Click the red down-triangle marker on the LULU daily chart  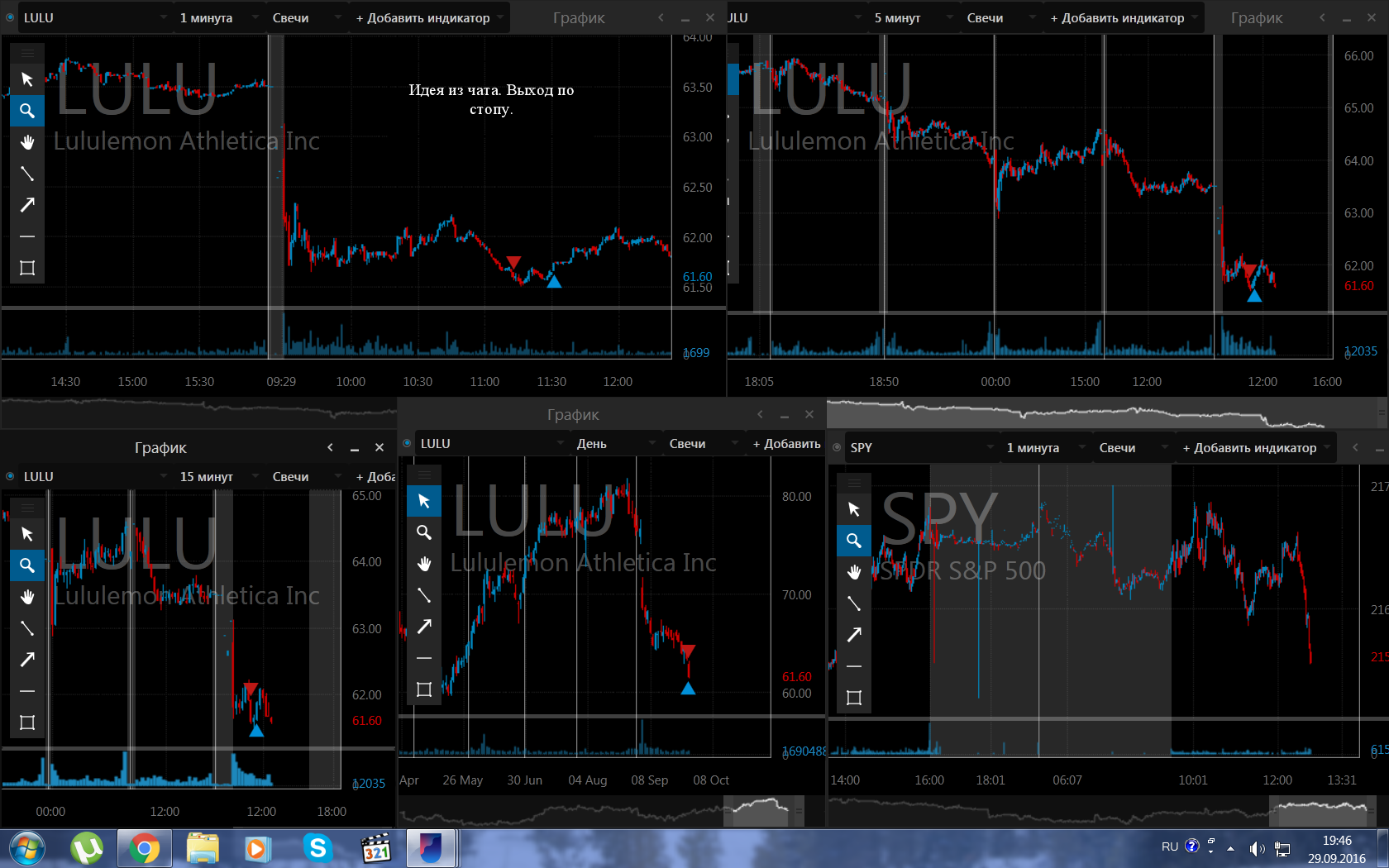click(688, 651)
